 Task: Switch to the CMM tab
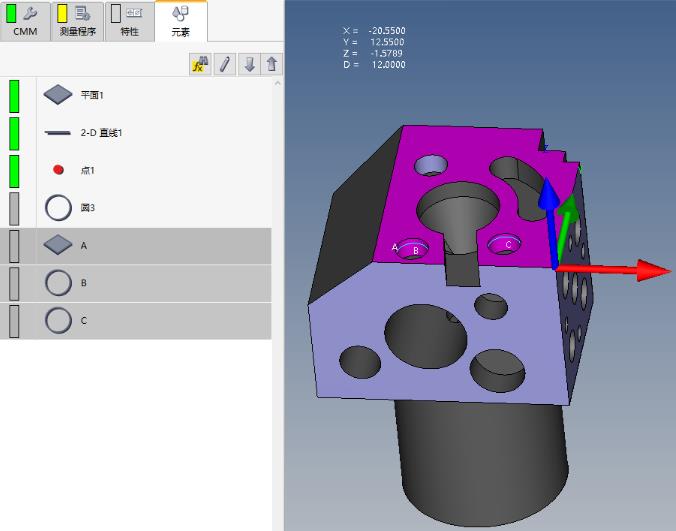point(25,21)
